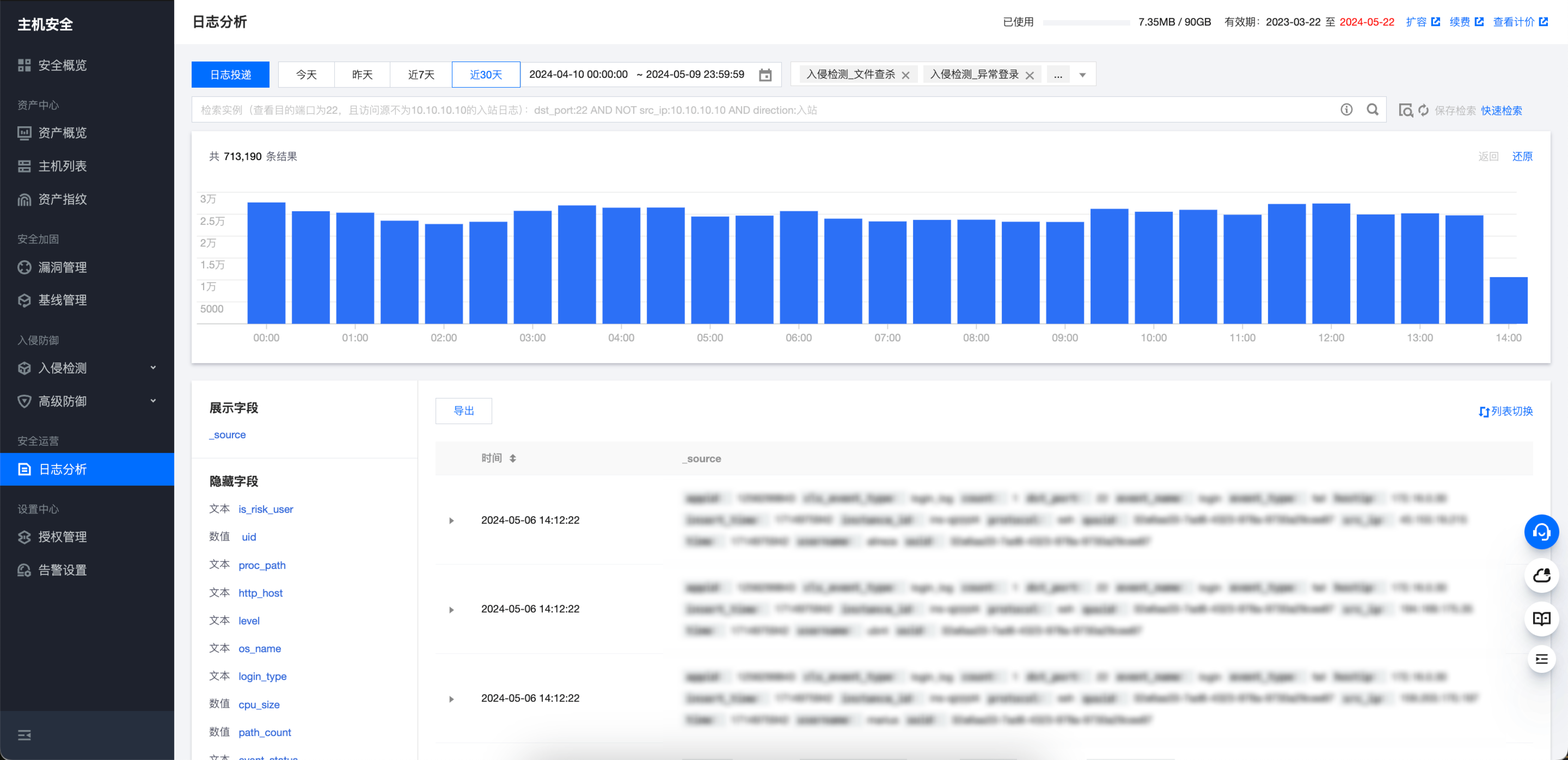Open 主机列表 in sidebar
This screenshot has width=1568, height=760.
click(62, 166)
